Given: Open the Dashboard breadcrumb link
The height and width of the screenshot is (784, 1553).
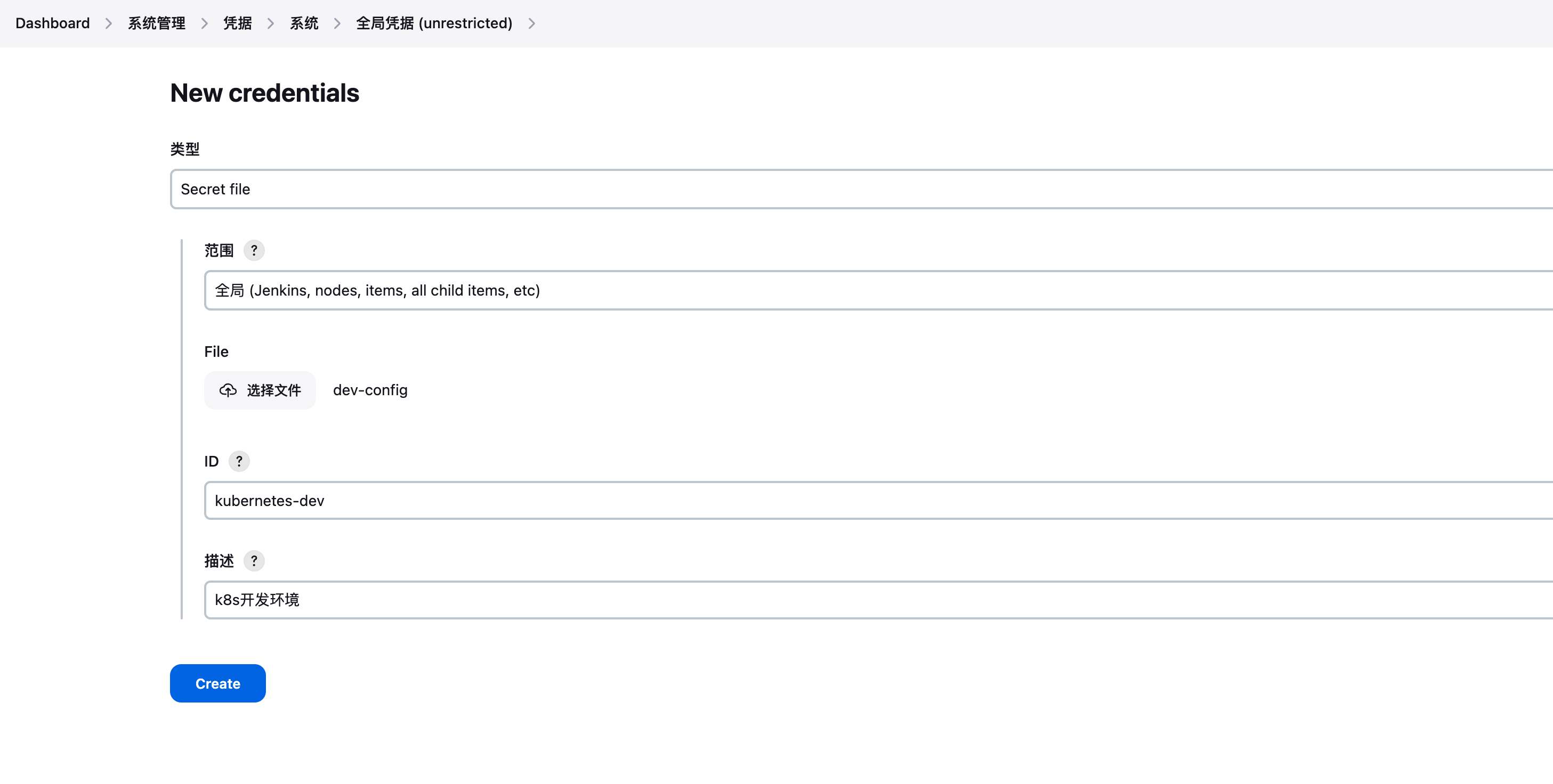Looking at the screenshot, I should [52, 23].
